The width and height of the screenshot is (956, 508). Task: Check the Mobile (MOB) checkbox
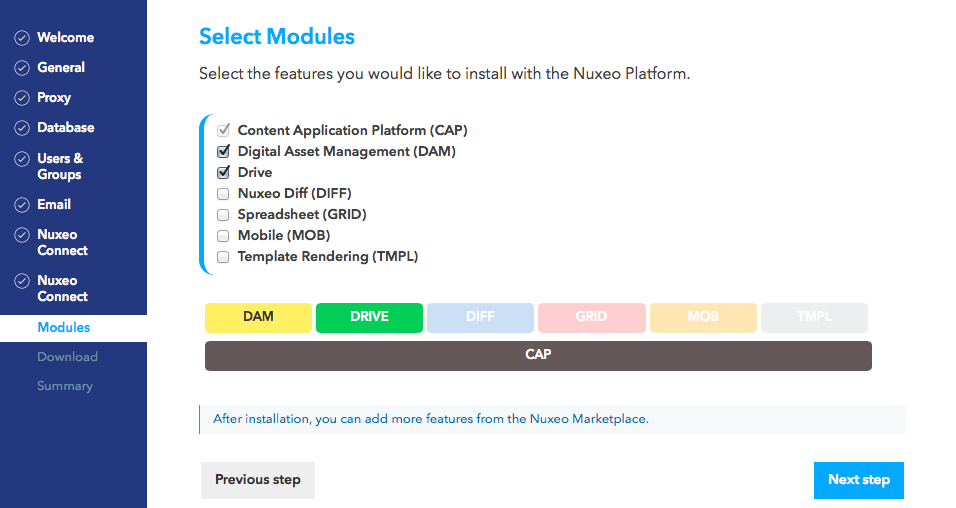pos(223,236)
